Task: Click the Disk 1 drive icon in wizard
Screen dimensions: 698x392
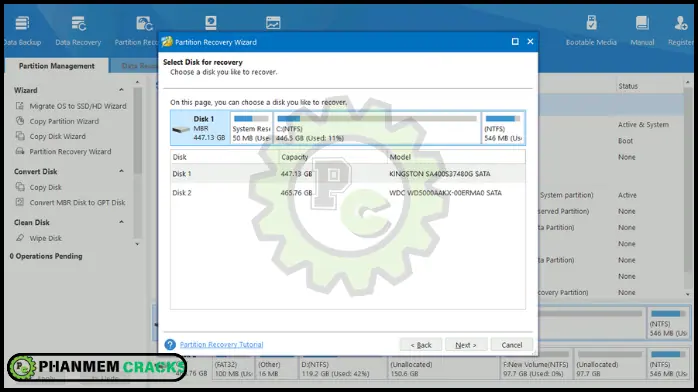Action: [x=181, y=129]
